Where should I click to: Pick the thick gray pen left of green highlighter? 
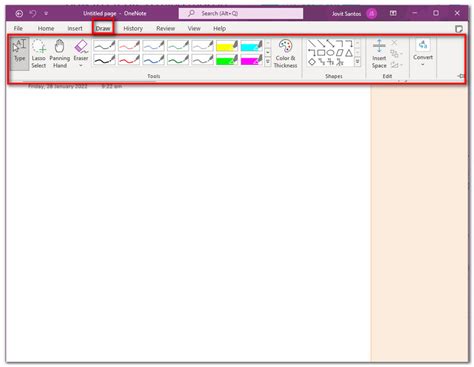(x=203, y=60)
